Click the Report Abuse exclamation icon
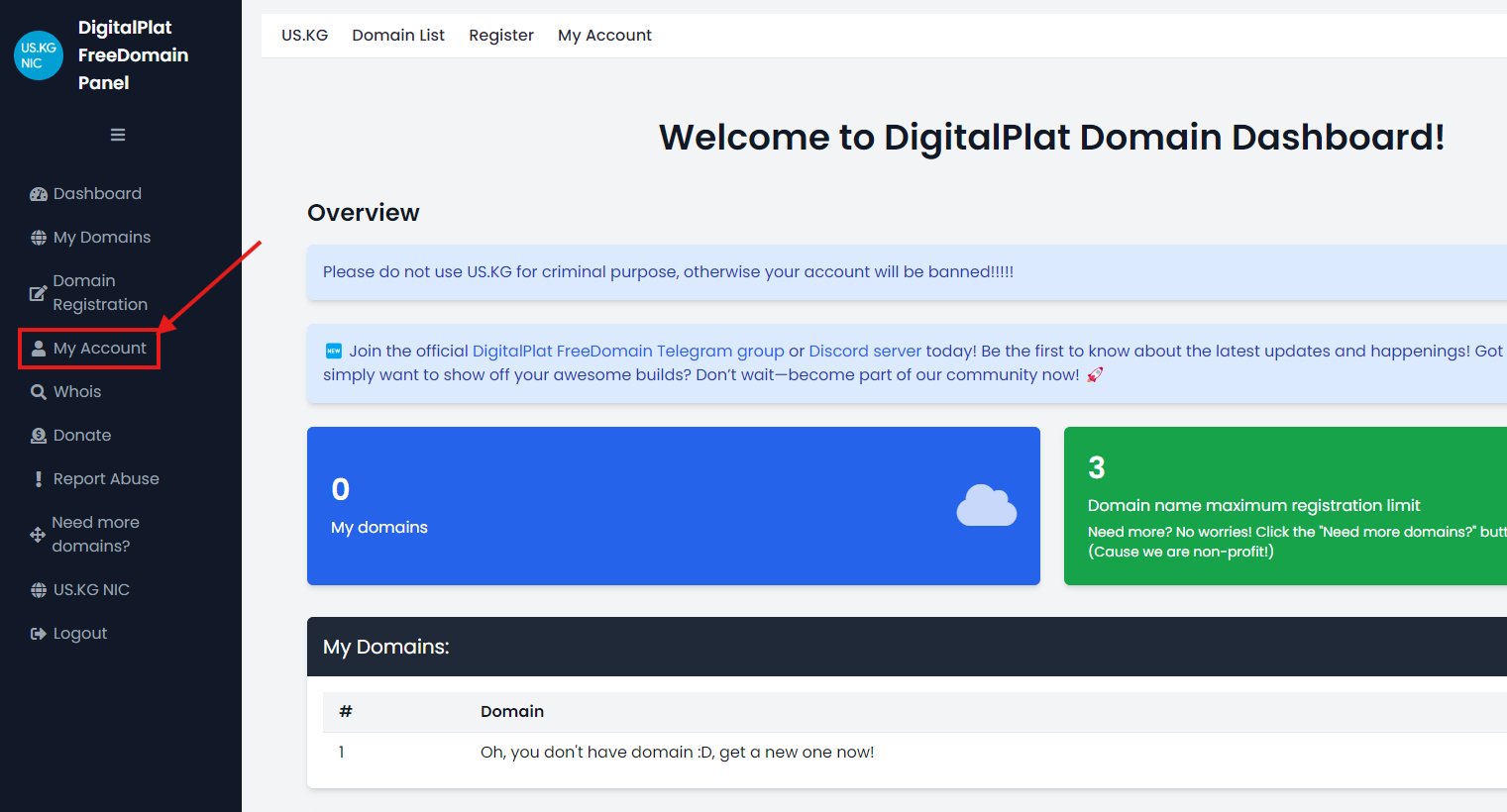 (39, 479)
